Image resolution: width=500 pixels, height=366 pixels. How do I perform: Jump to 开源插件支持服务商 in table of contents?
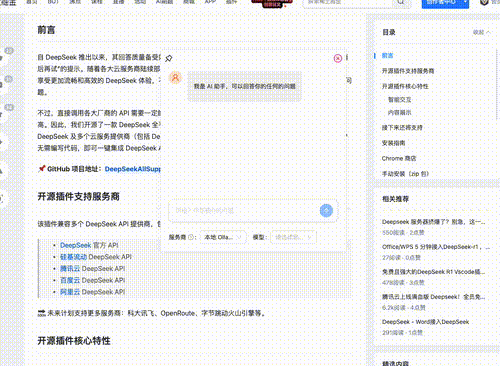tap(408, 71)
